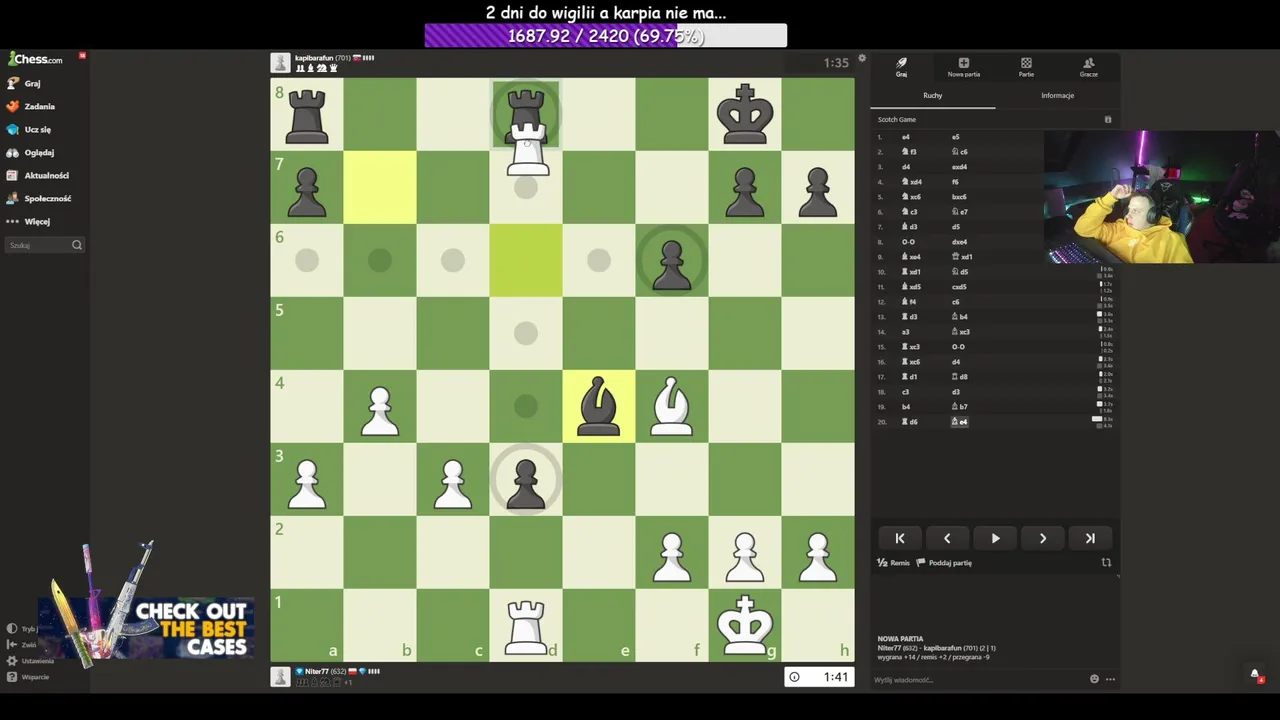Step back one move
1280x720 pixels.
[947, 538]
